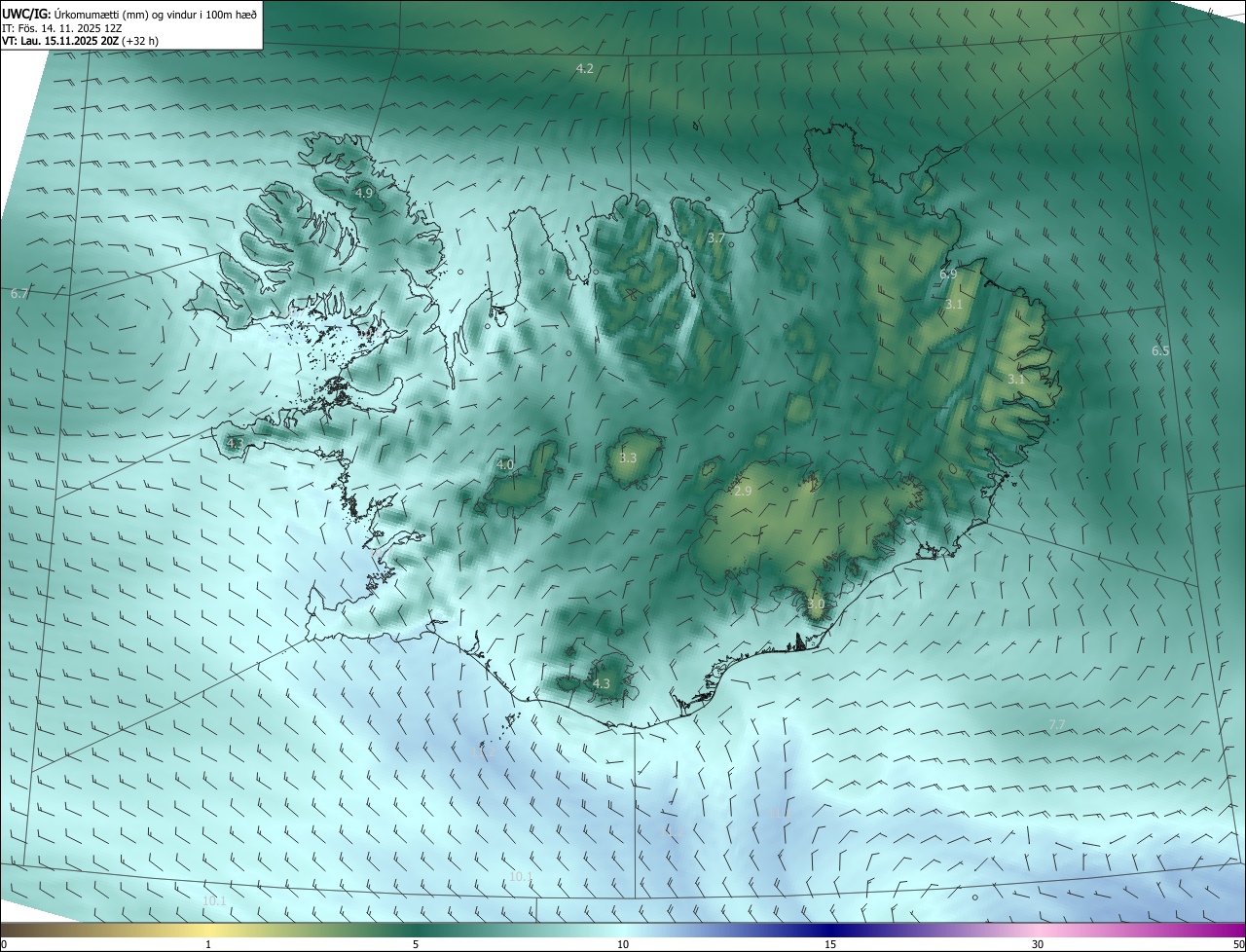Click the dark navy band of the color scale
Image resolution: width=1246 pixels, height=952 pixels.
830,930
